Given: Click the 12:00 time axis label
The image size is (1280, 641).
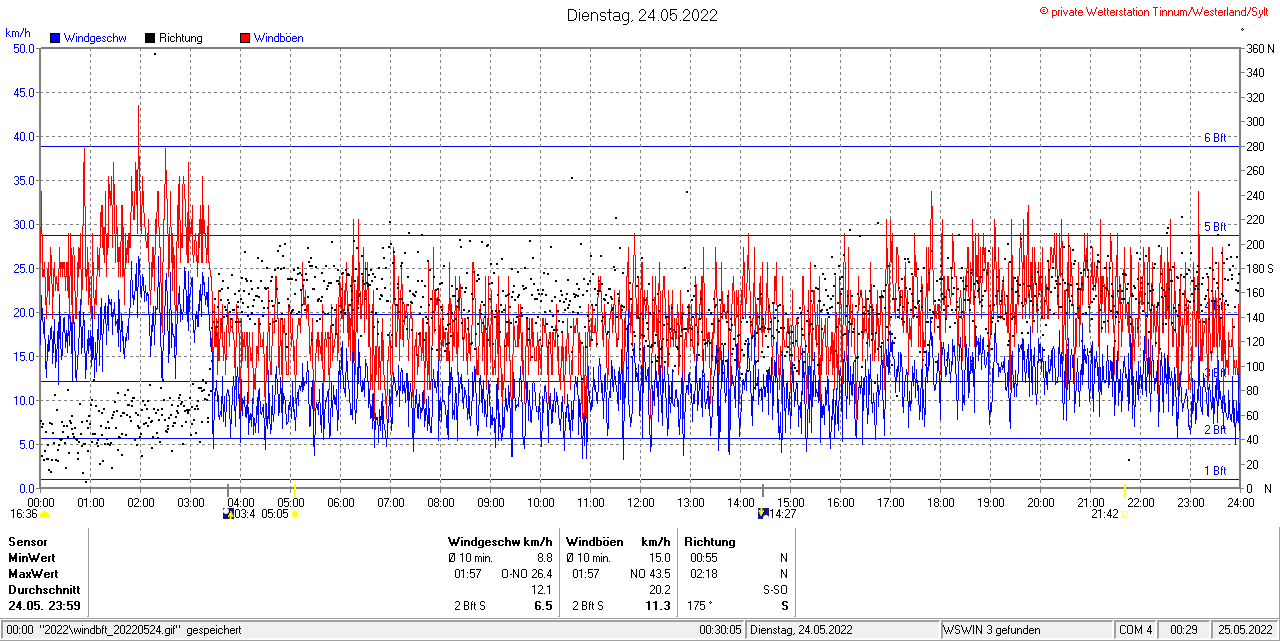Looking at the screenshot, I should [641, 503].
